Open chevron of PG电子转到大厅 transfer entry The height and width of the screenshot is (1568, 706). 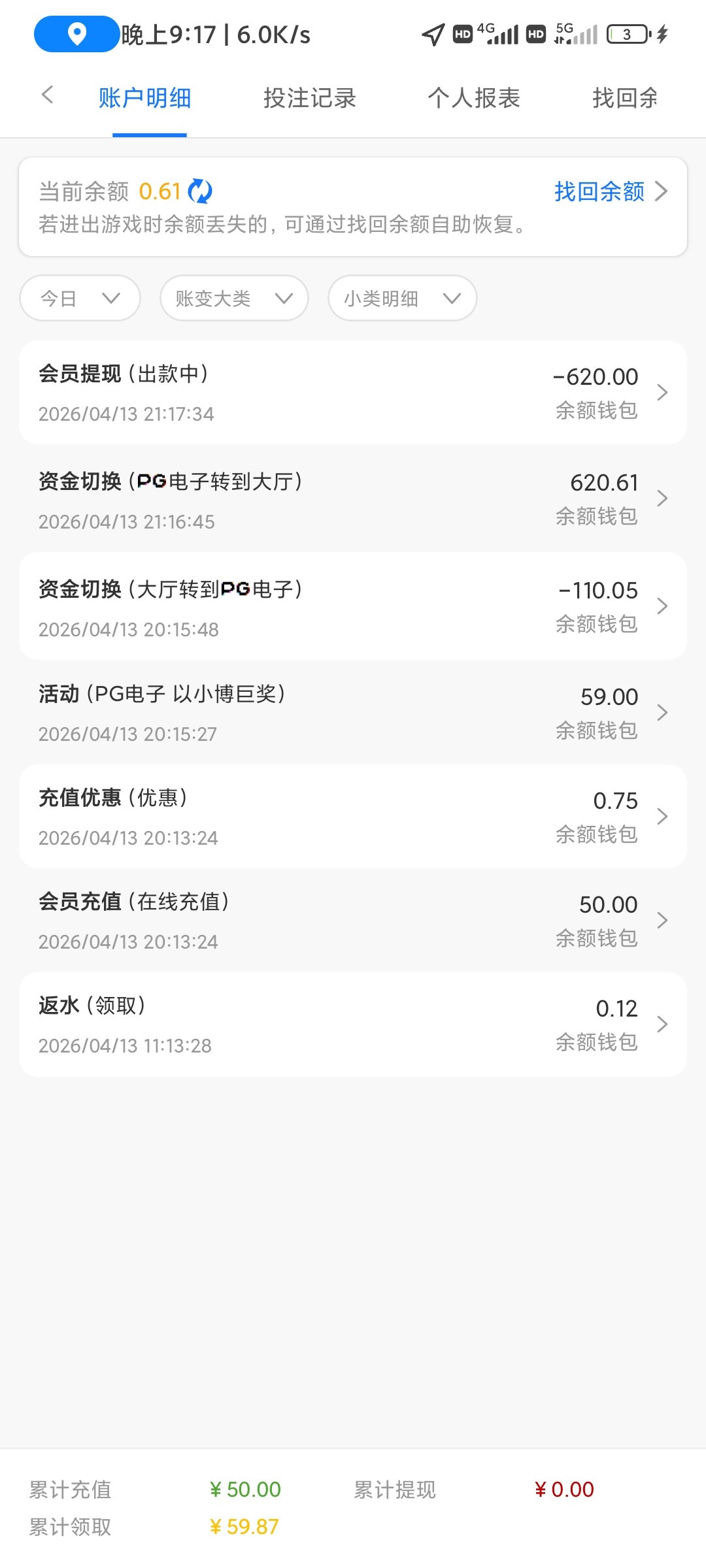662,498
